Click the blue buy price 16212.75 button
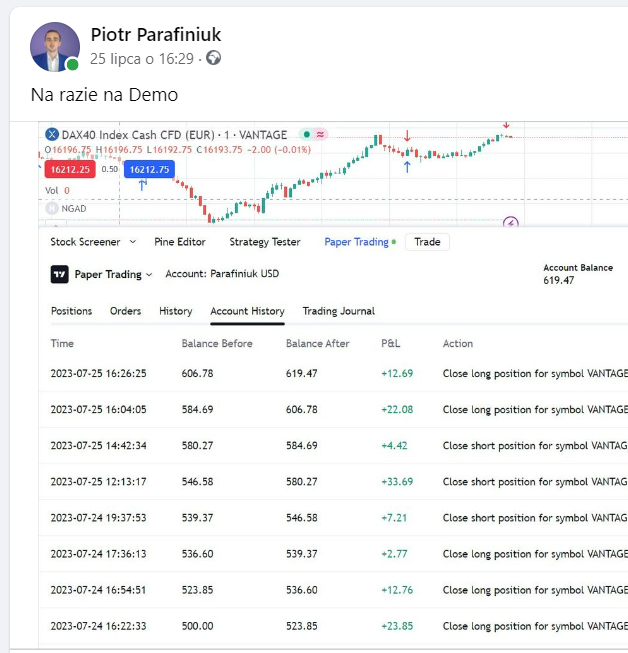 pyautogui.click(x=150, y=169)
